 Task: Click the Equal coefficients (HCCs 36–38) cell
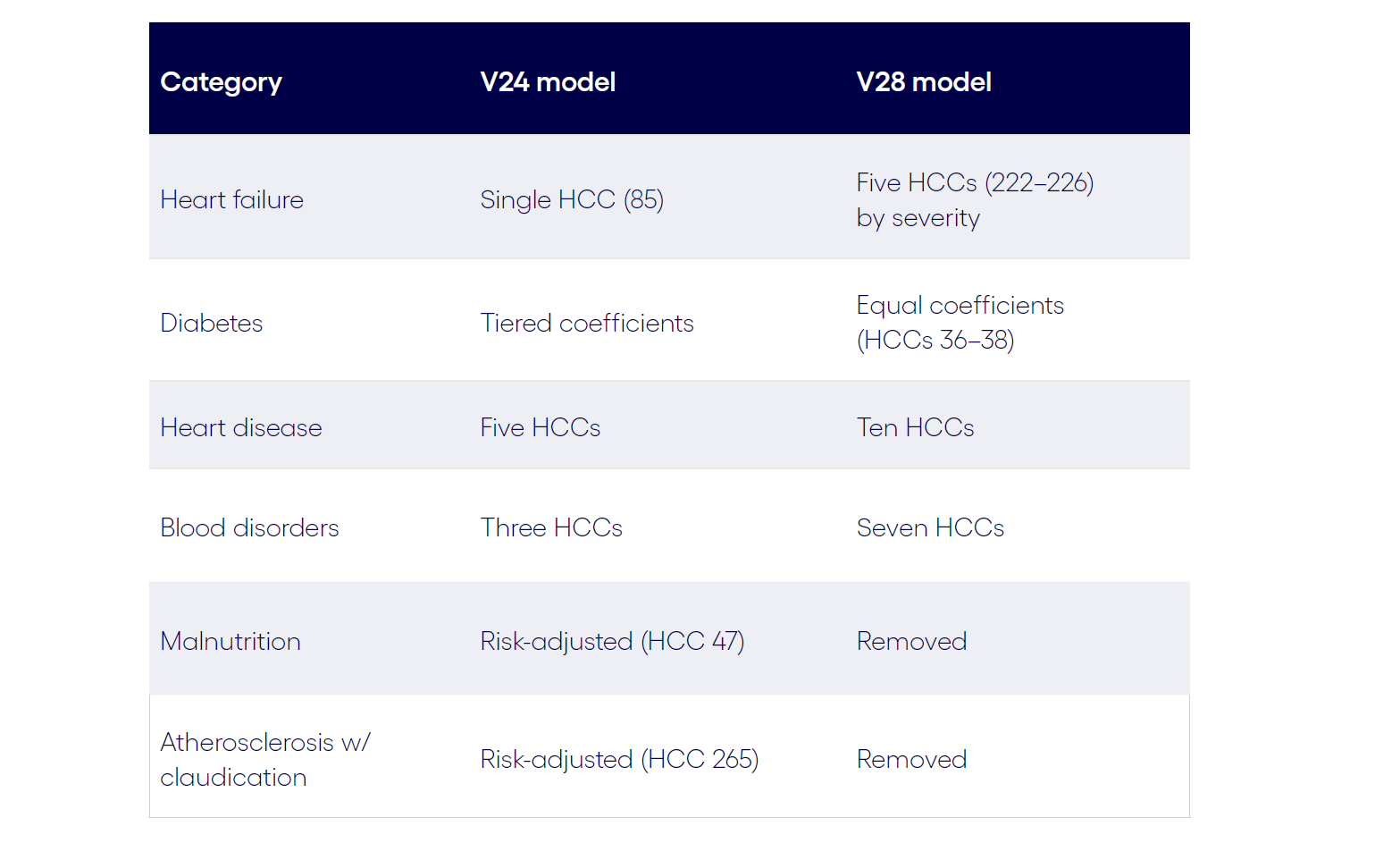click(x=960, y=323)
